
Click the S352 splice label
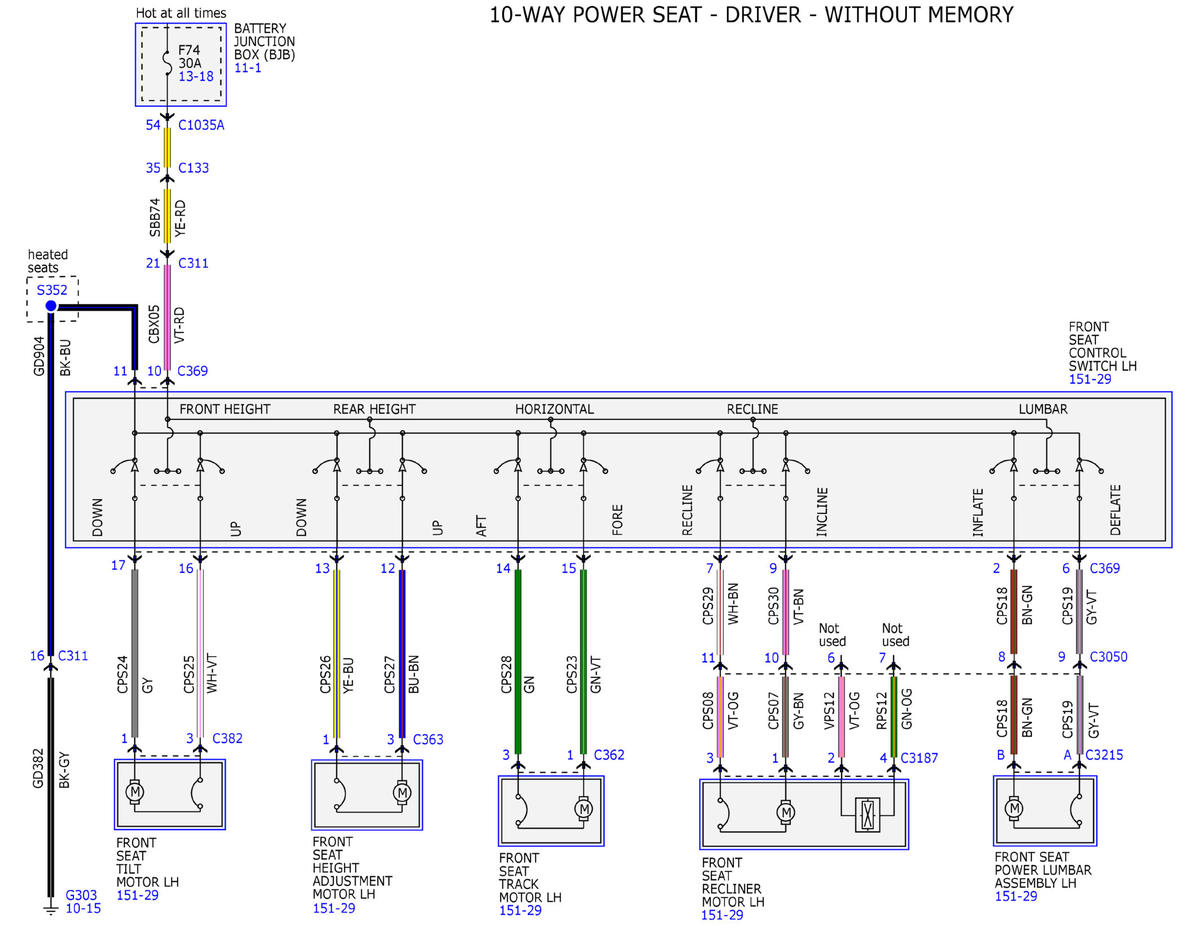click(50, 290)
